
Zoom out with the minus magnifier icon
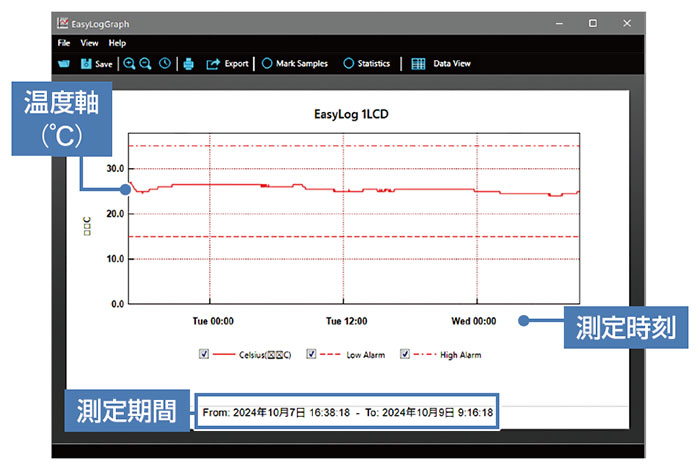146,64
